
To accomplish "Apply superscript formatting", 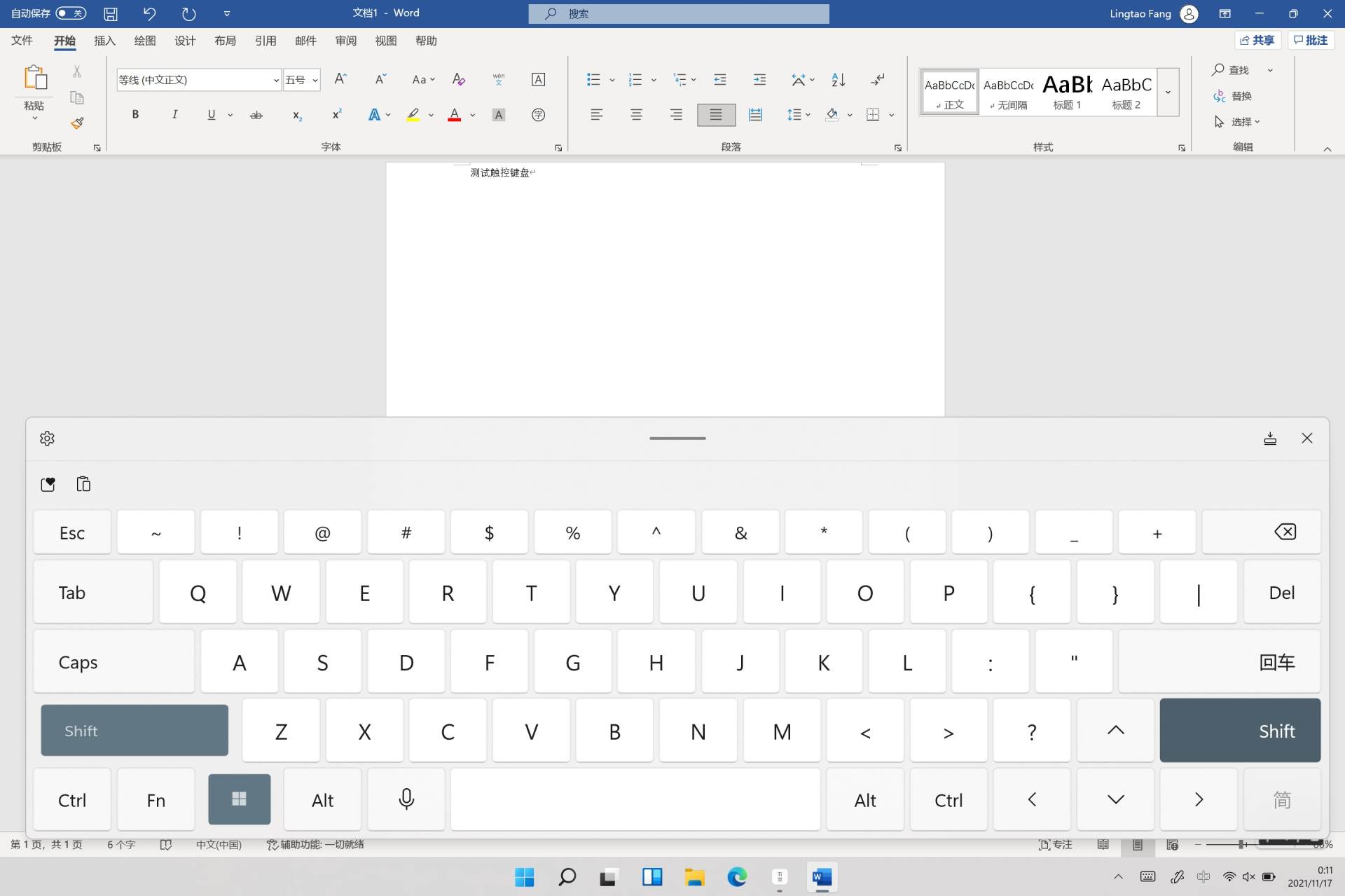I will click(x=337, y=114).
